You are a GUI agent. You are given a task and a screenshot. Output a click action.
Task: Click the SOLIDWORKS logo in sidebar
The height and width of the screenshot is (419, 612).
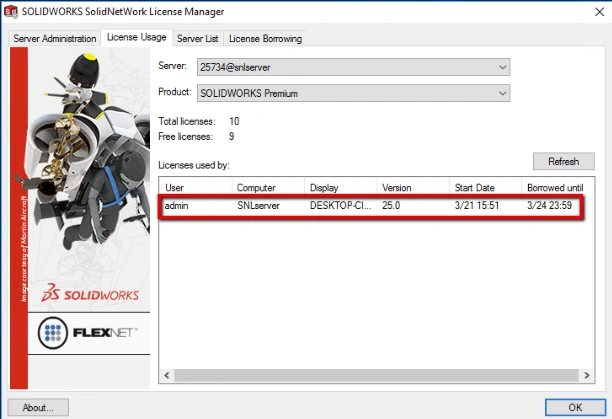tap(90, 293)
